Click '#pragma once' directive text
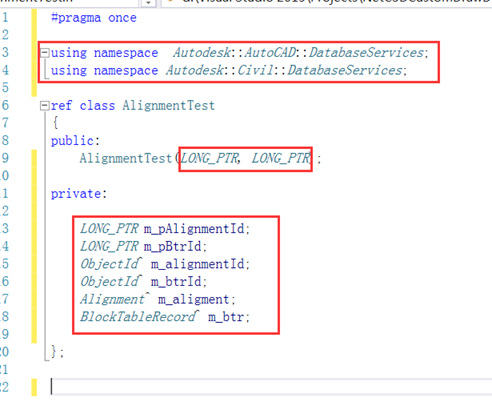Screen dimensions: 492x402 pos(94,18)
